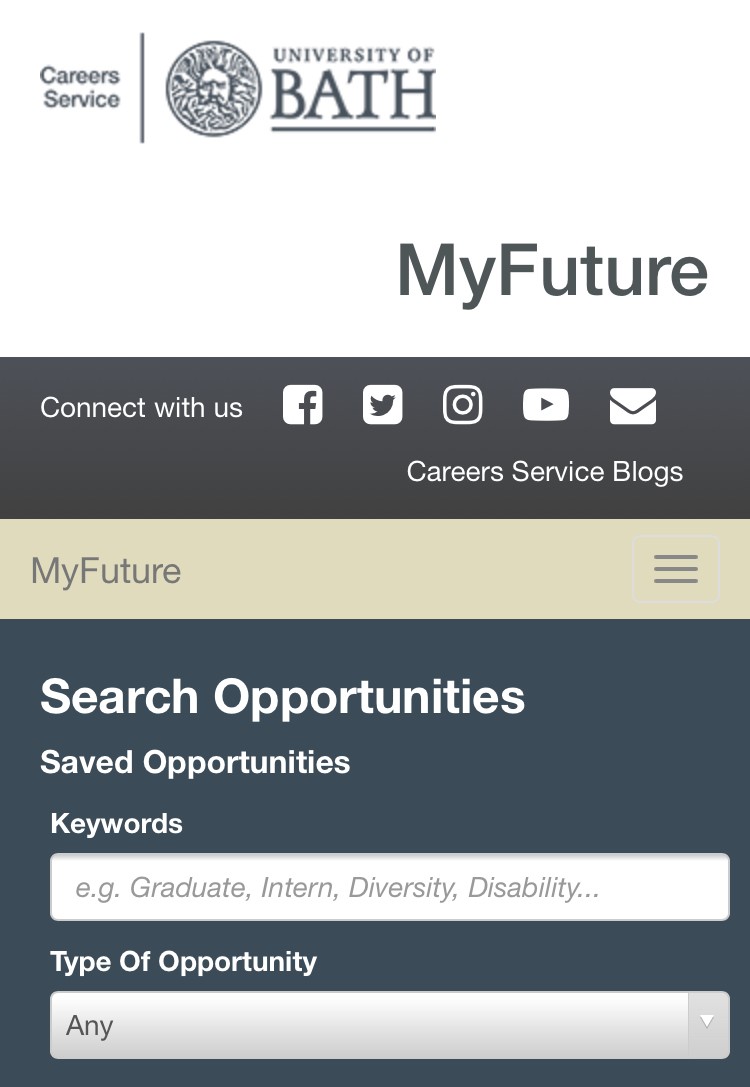Image resolution: width=750 pixels, height=1087 pixels.
Task: Click the Connect with us text
Action: (x=141, y=408)
